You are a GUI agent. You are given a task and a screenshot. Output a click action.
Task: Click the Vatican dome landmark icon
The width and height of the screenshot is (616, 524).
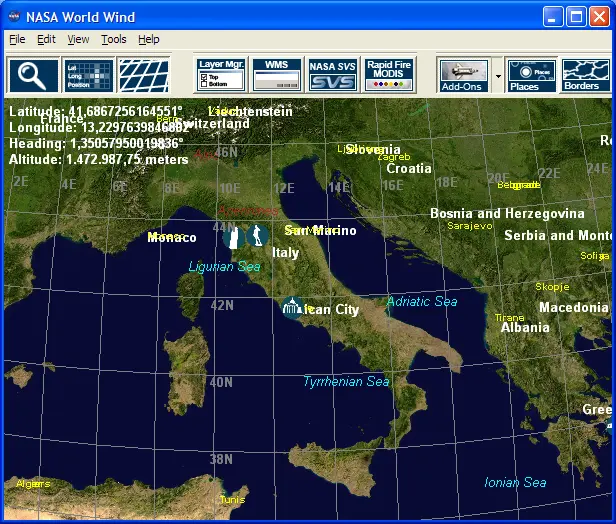click(x=292, y=307)
